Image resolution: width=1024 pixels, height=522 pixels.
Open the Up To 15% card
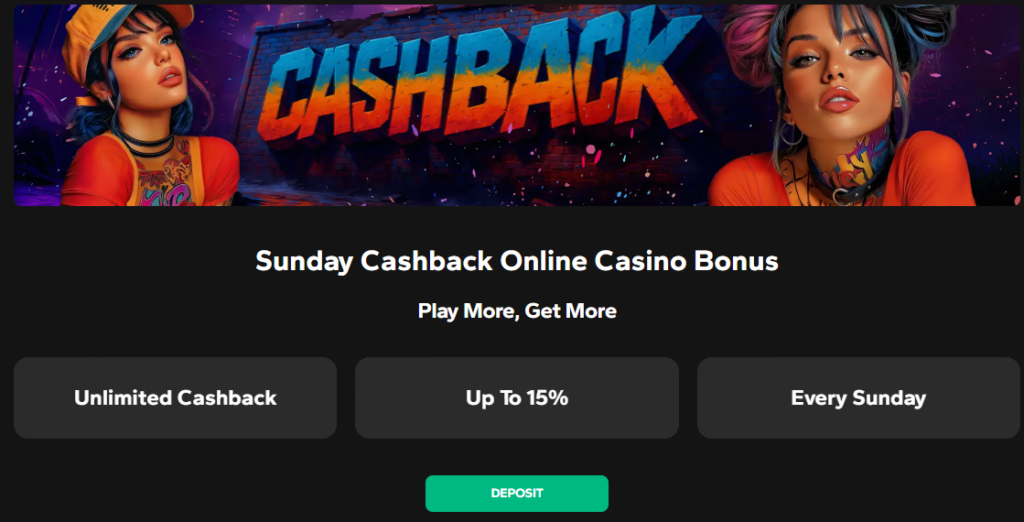coord(516,398)
